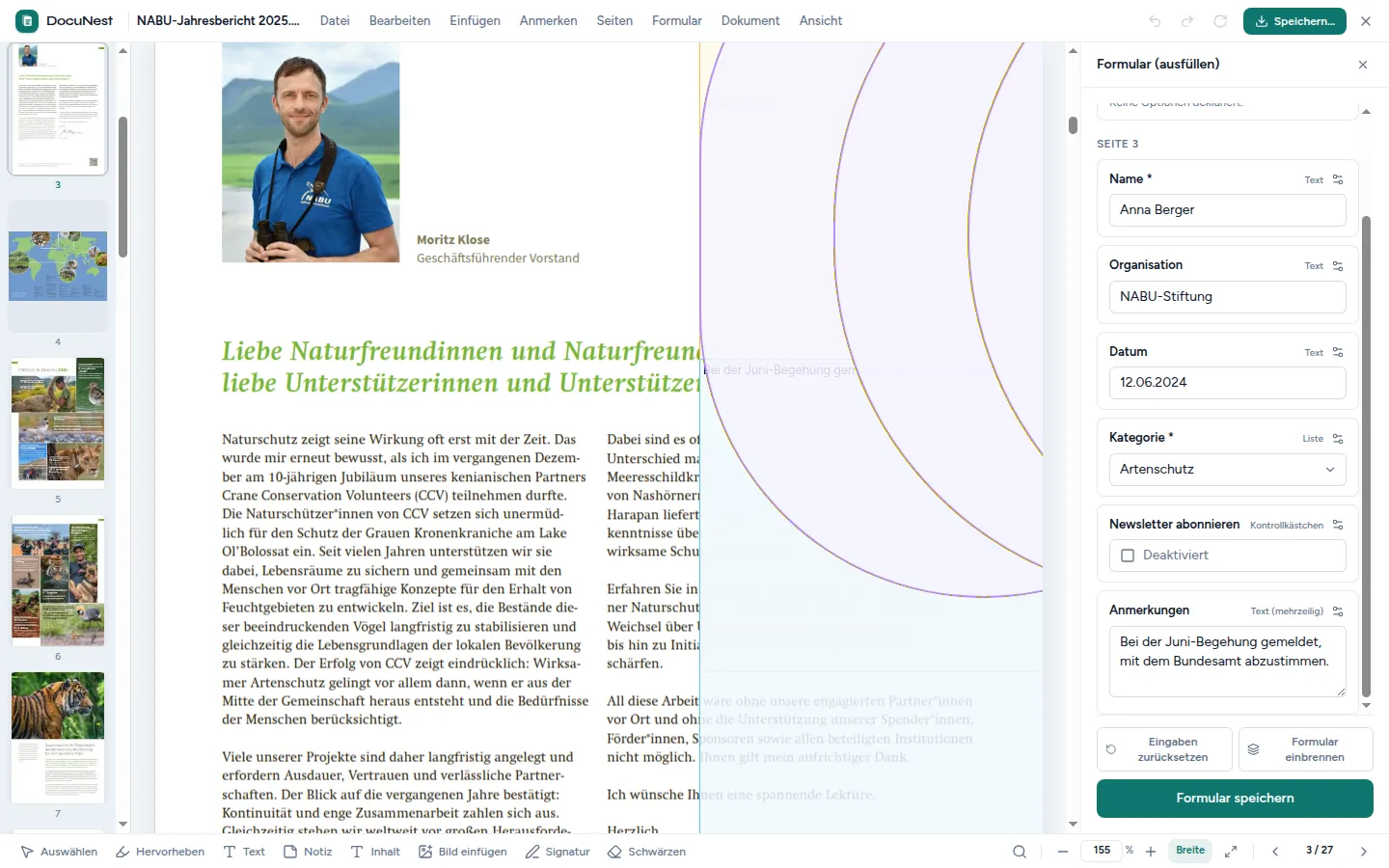The width and height of the screenshot is (1389, 868).
Task: Activate the Hervorheben highlighter tool
Action: point(160,852)
